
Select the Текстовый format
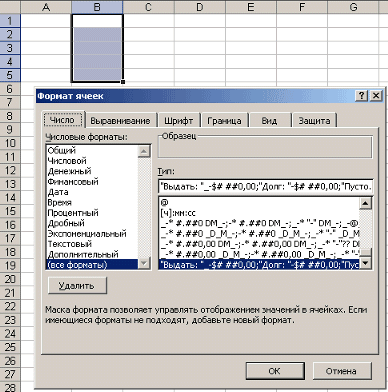pos(92,244)
